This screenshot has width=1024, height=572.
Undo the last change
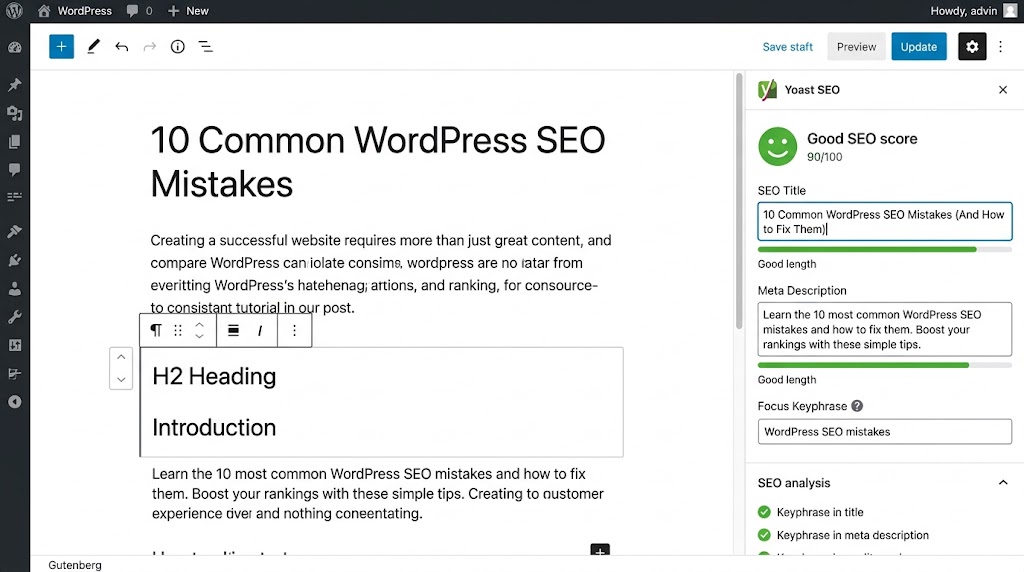click(x=121, y=46)
